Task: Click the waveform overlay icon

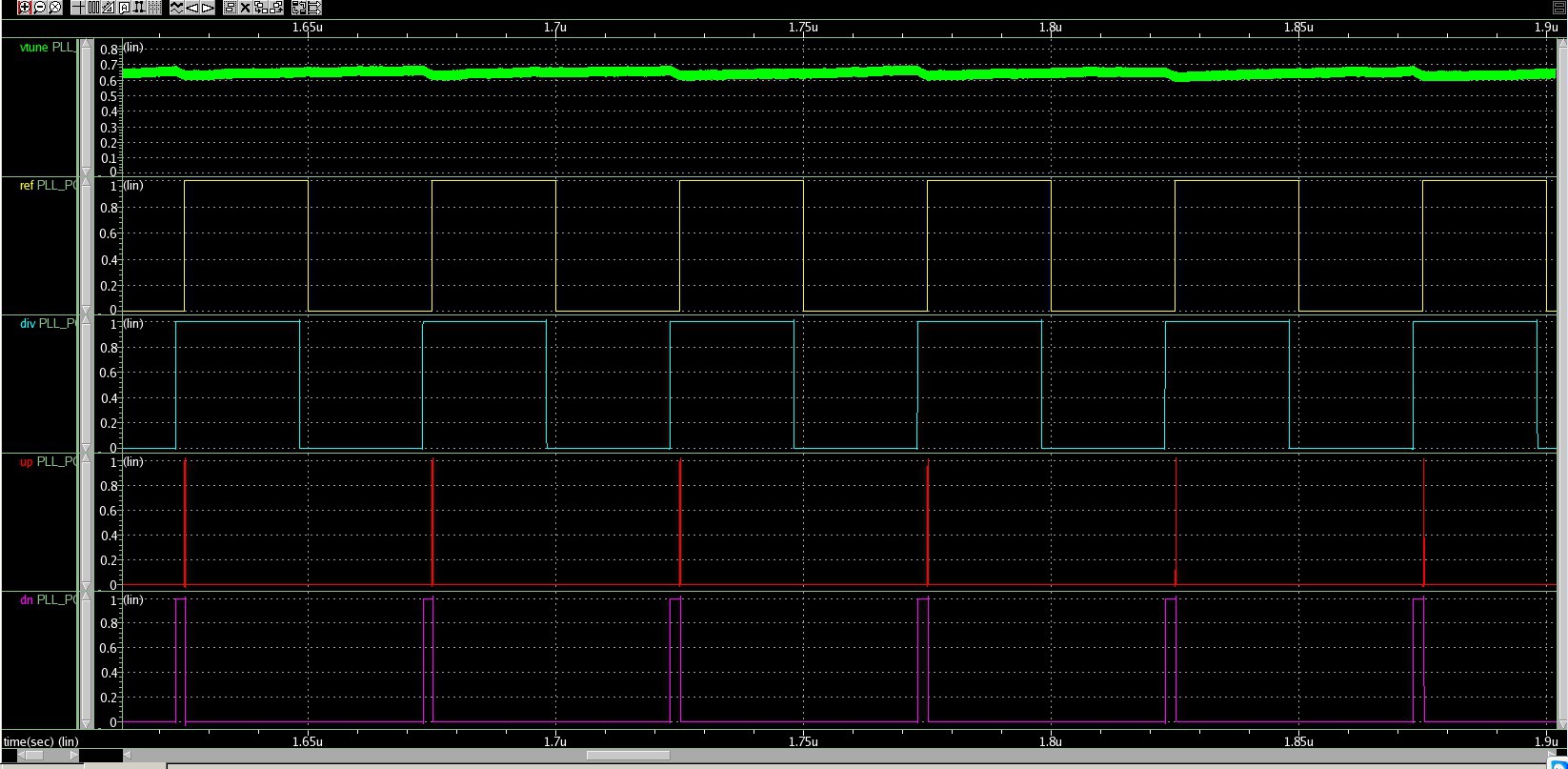Action: (x=177, y=8)
